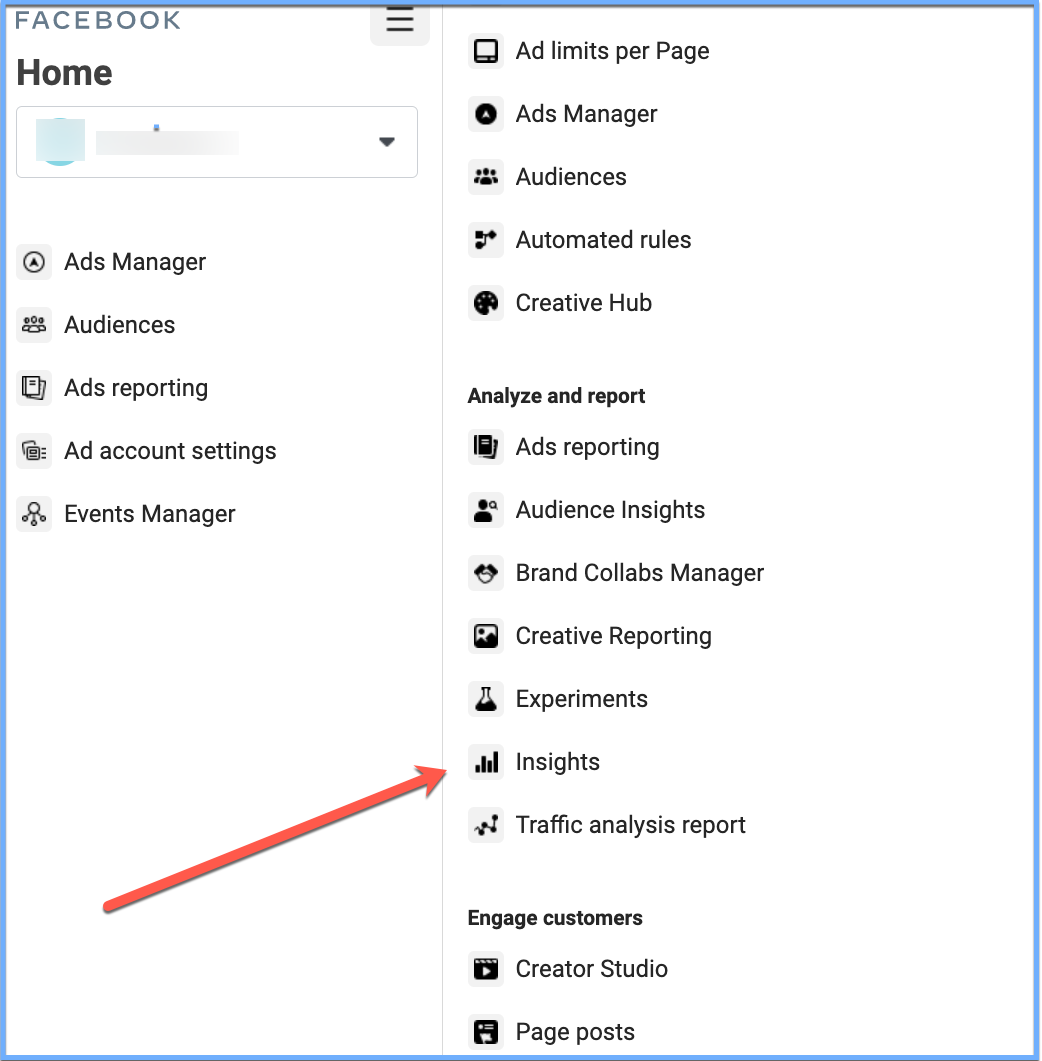This screenshot has width=1042, height=1061.
Task: Open Ad limits per Page link
Action: pos(612,51)
